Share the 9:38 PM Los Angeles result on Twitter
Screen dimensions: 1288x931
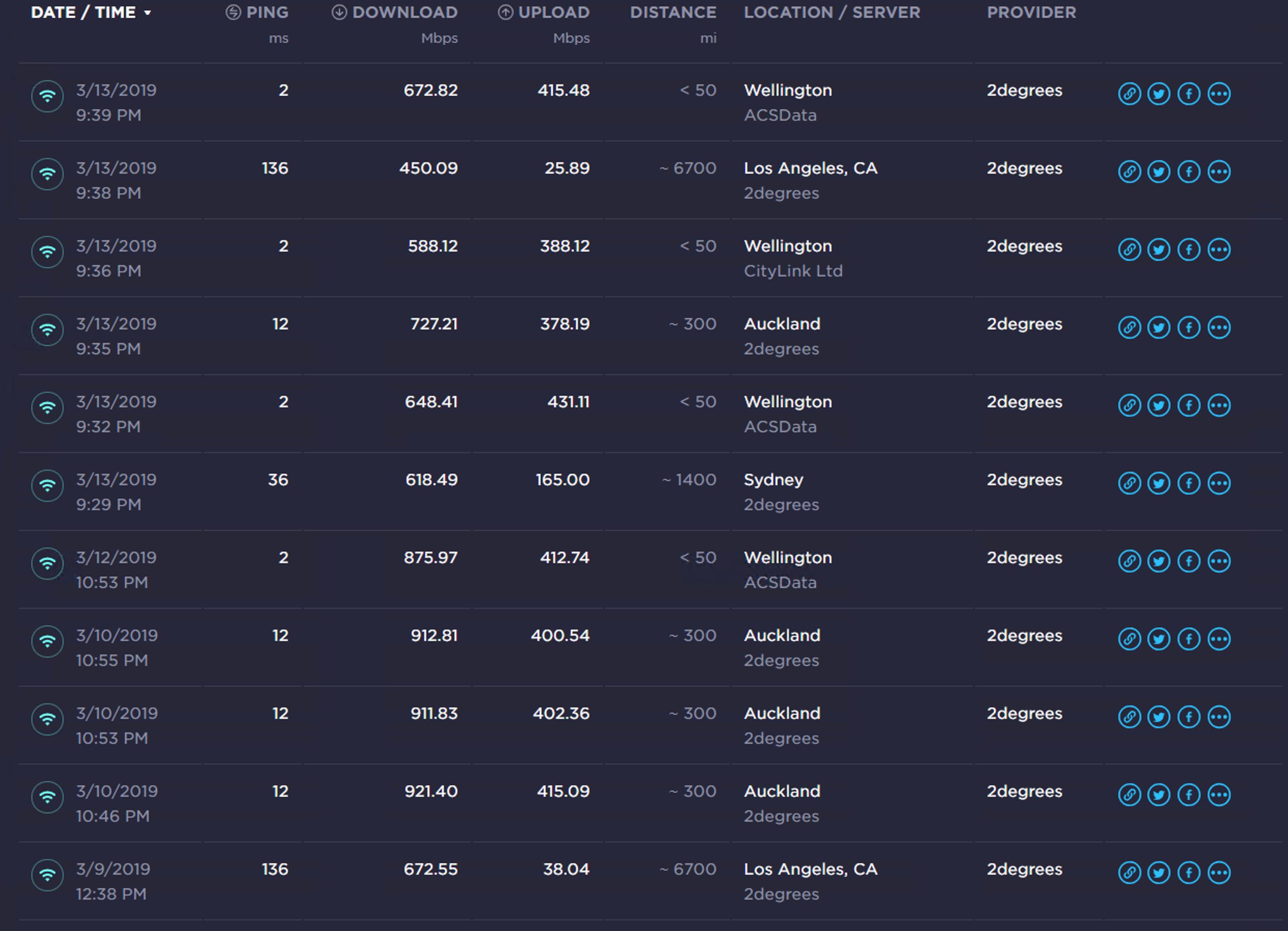click(1159, 171)
